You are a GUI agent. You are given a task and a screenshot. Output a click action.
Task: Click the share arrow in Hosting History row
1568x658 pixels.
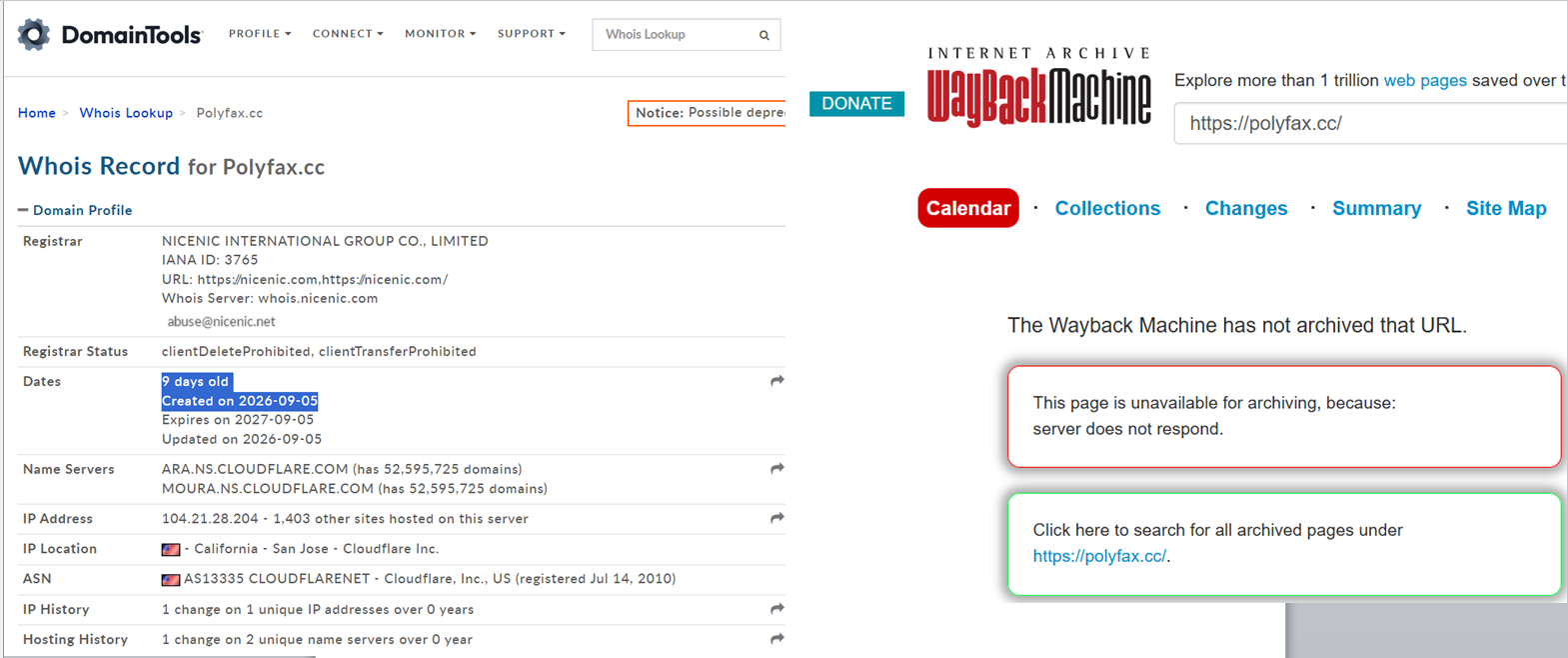tap(778, 638)
